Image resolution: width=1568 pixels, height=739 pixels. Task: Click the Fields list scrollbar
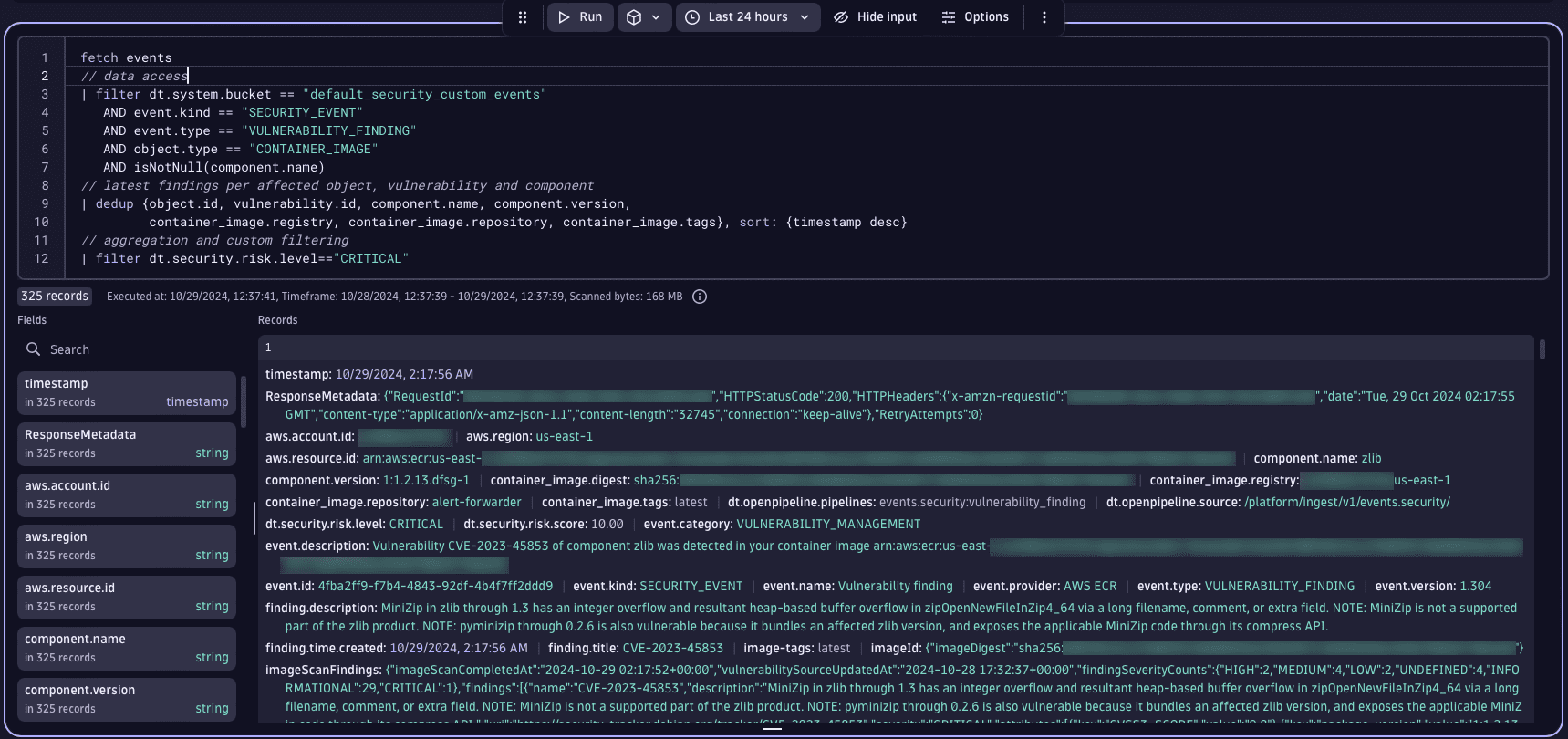coord(244,400)
